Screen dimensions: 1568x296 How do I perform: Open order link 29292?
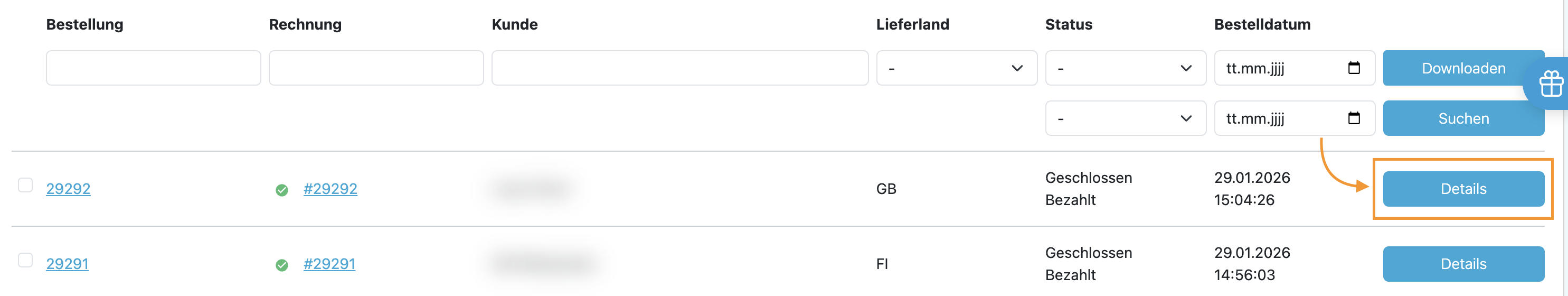pyautogui.click(x=68, y=189)
